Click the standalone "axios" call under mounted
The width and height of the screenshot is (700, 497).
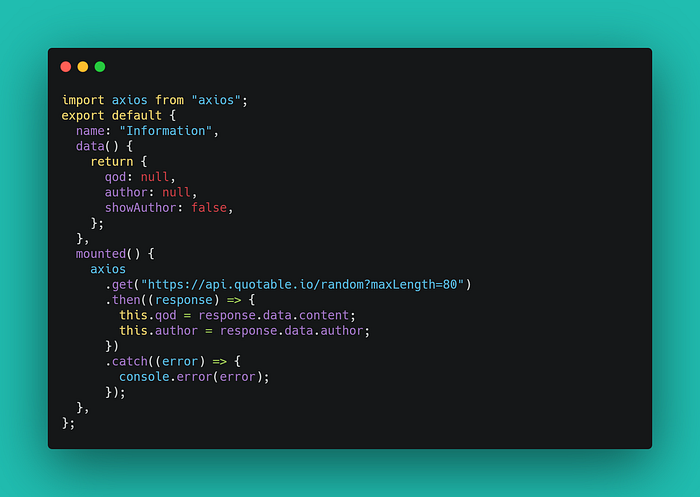tap(108, 269)
